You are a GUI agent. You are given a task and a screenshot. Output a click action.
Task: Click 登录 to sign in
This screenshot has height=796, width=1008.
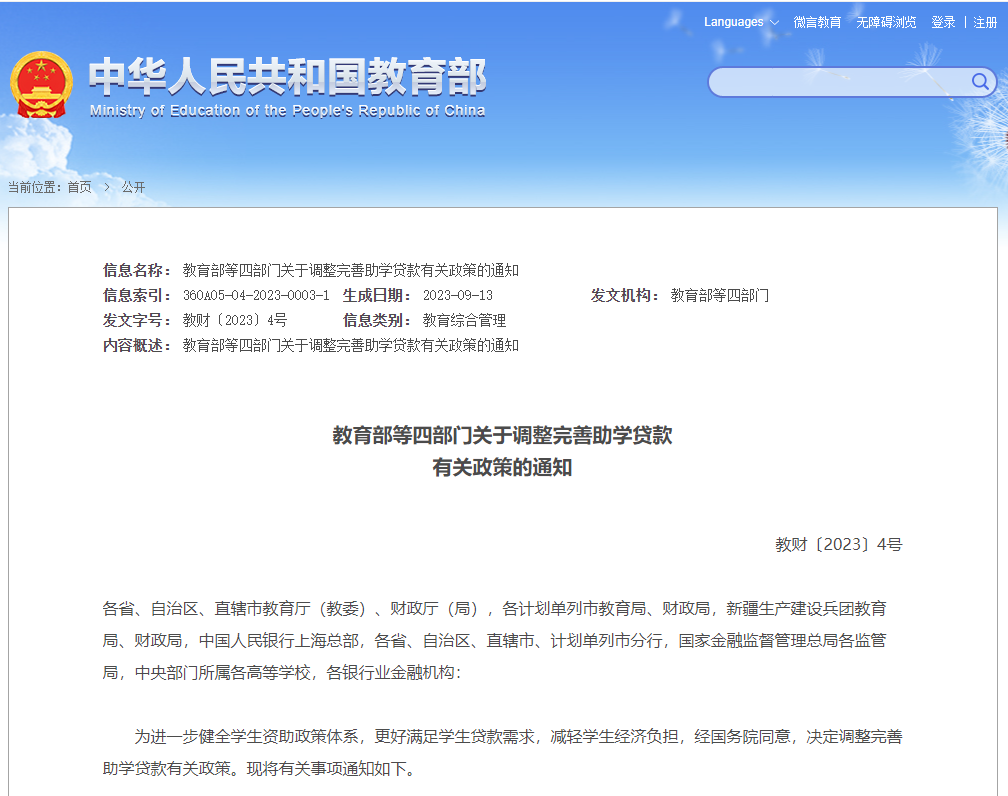tap(943, 22)
